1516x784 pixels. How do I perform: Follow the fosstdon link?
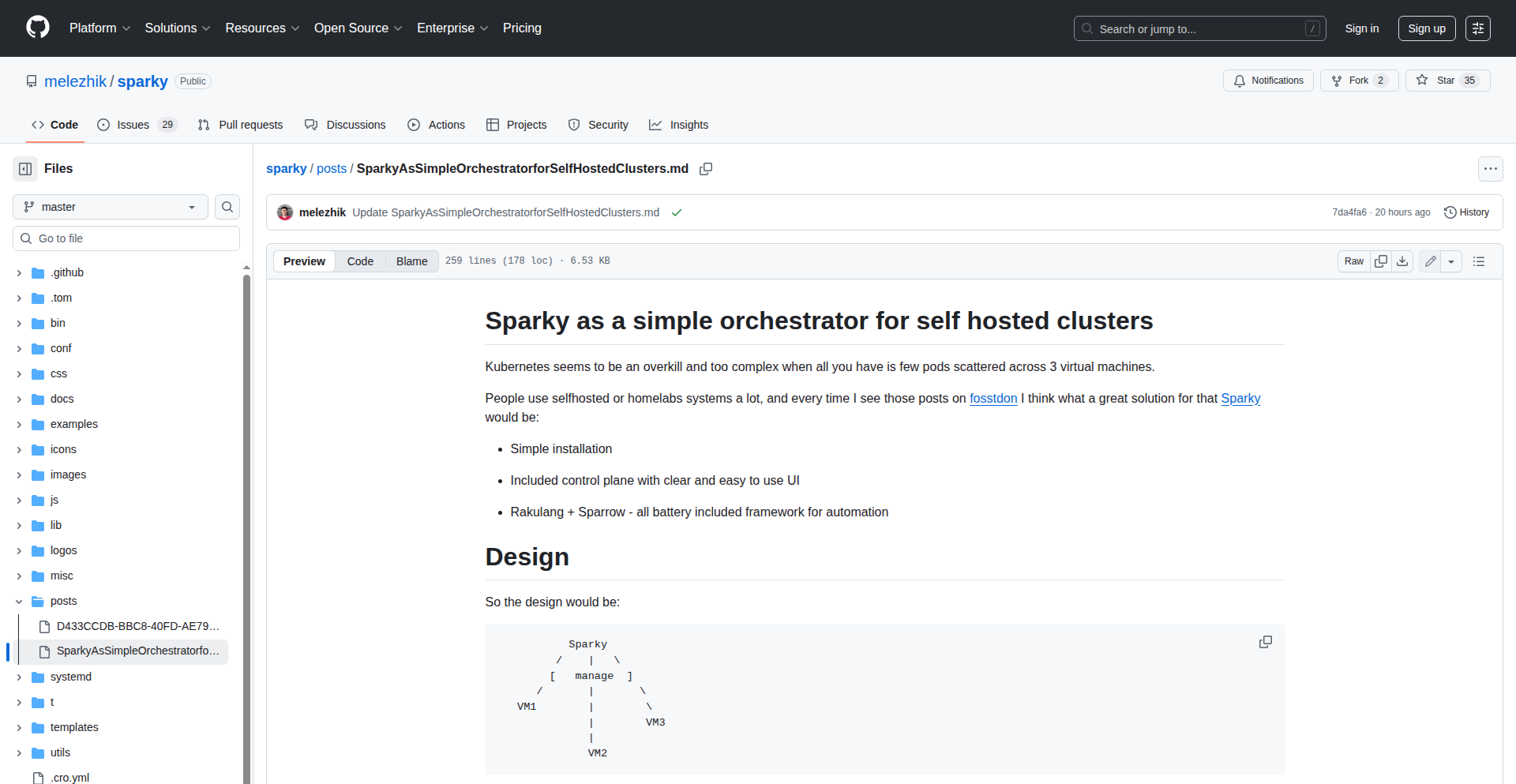993,399
